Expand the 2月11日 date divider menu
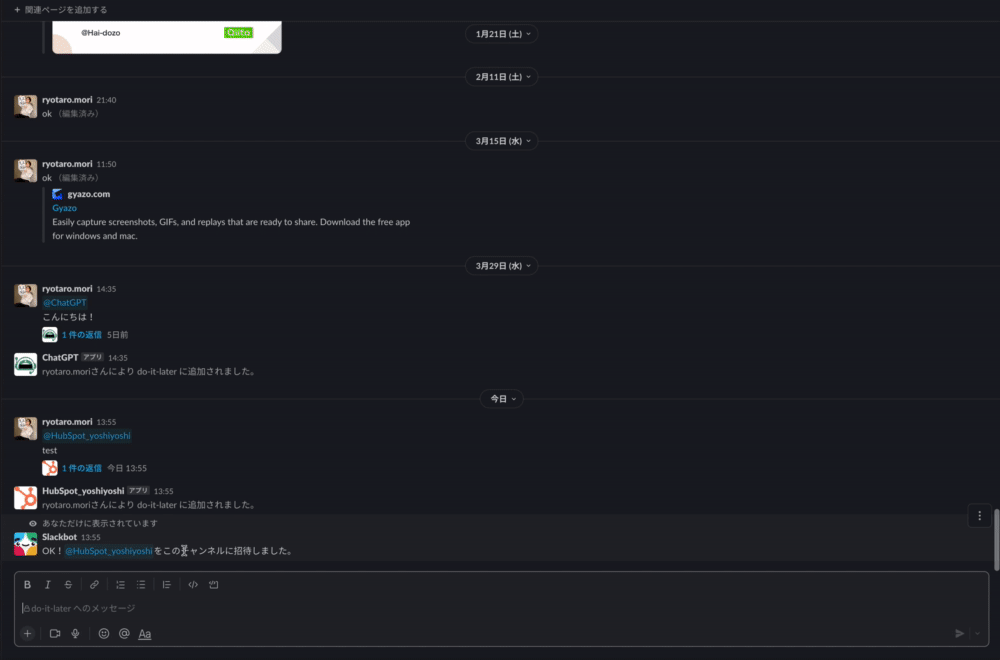The image size is (1000, 660). 501,76
